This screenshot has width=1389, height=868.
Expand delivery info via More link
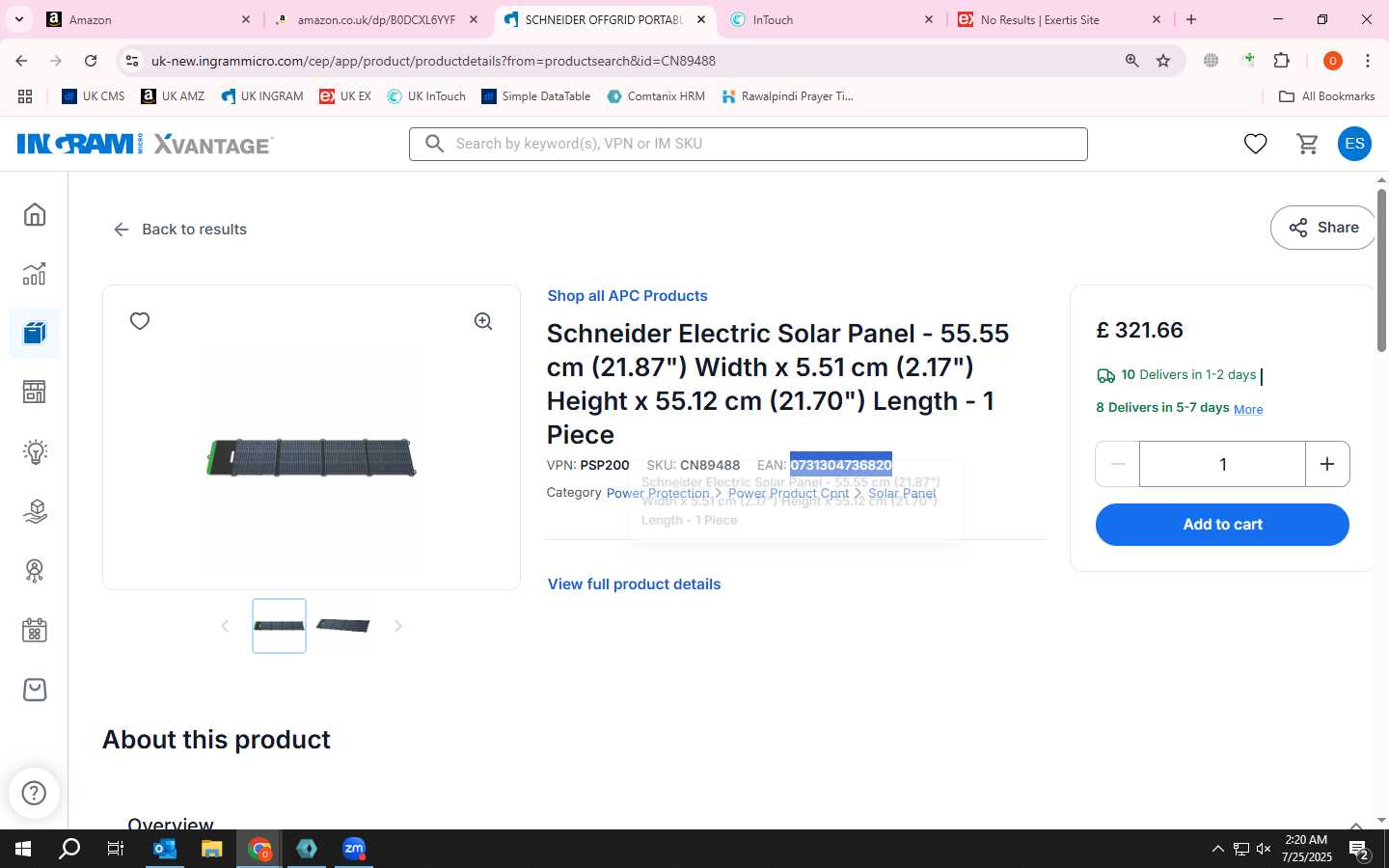[x=1248, y=409]
